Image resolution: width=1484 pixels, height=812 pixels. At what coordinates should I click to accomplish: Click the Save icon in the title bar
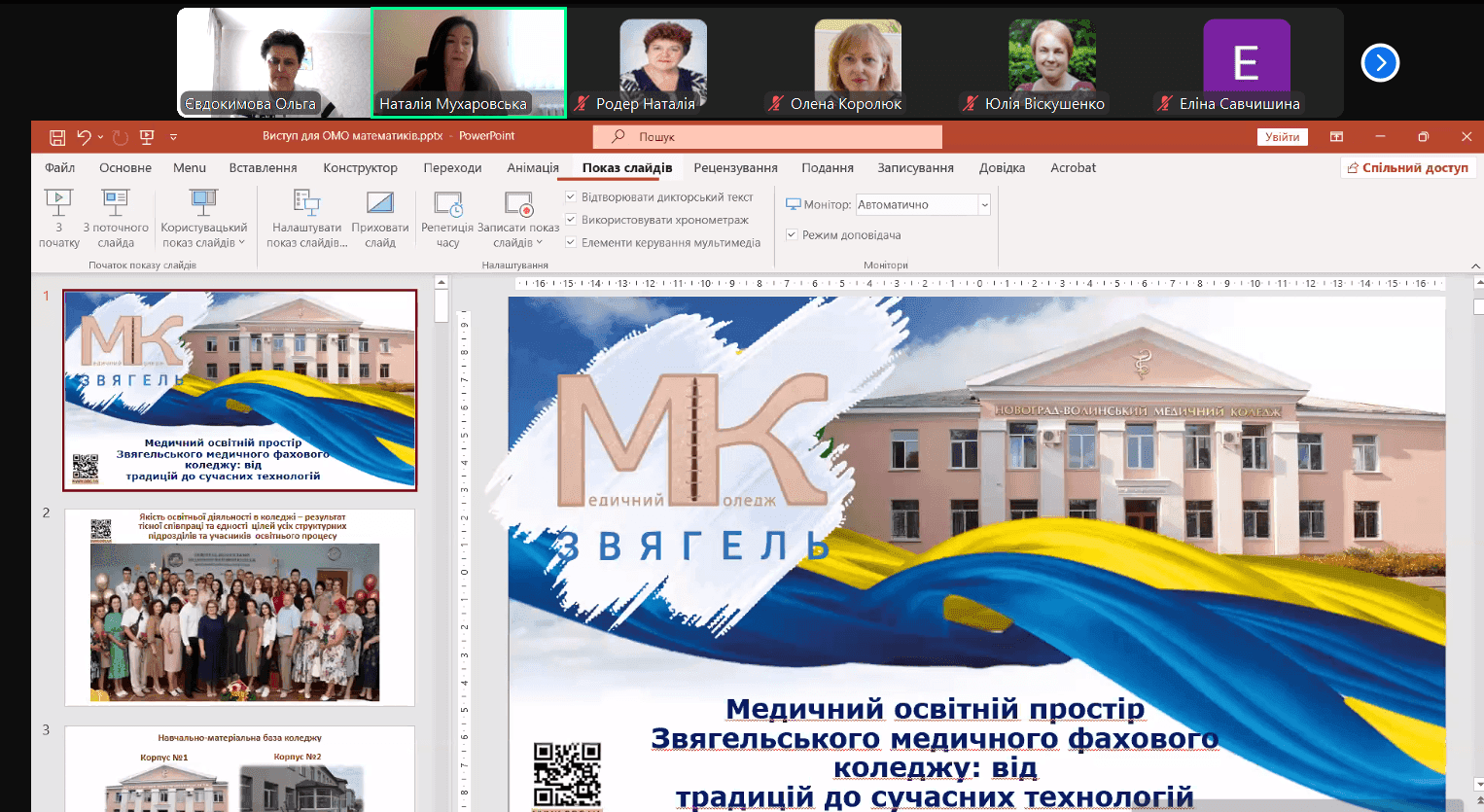[57, 137]
